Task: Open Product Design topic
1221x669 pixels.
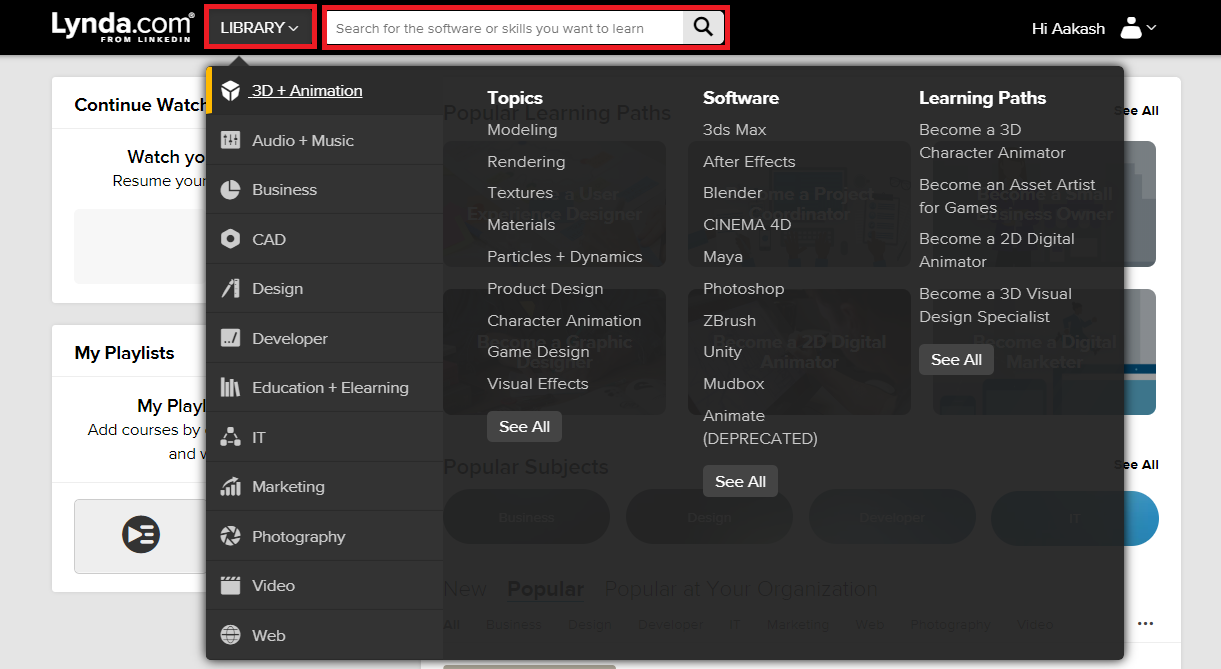Action: (x=545, y=289)
